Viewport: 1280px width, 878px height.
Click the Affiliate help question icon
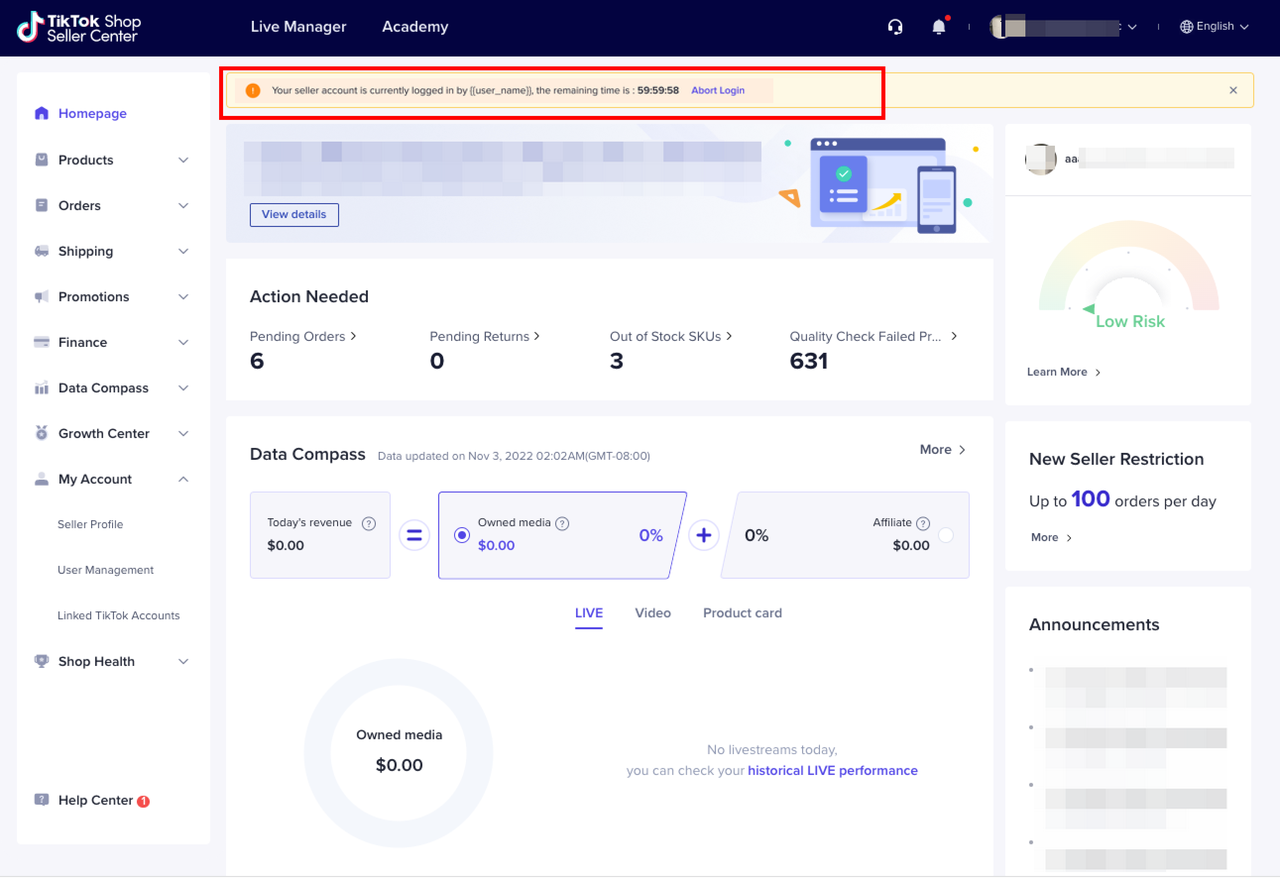coord(923,523)
